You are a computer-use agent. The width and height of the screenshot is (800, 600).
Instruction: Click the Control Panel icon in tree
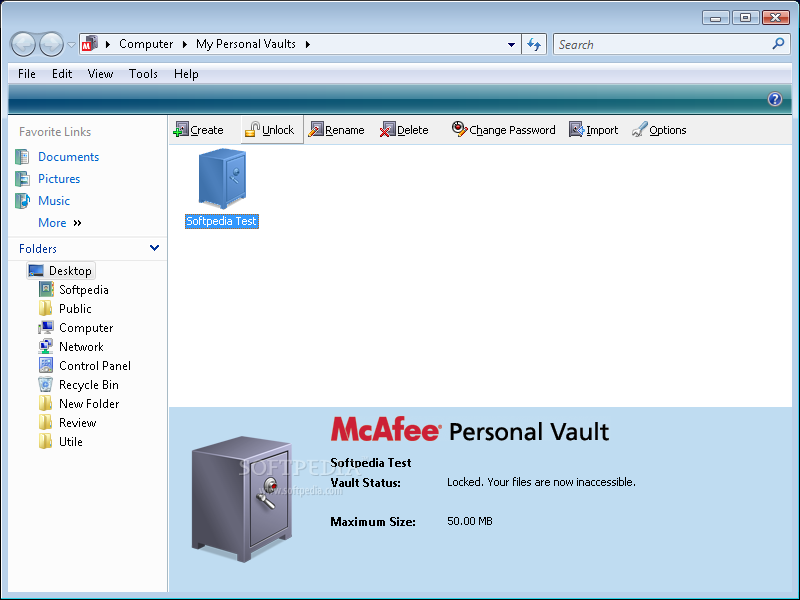pyautogui.click(x=45, y=366)
